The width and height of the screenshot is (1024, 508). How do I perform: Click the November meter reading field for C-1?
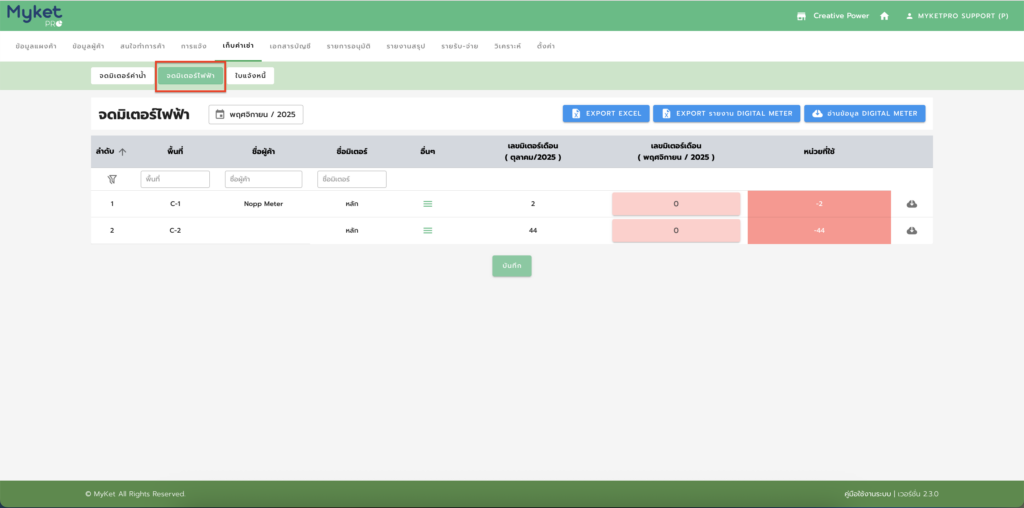[676, 204]
